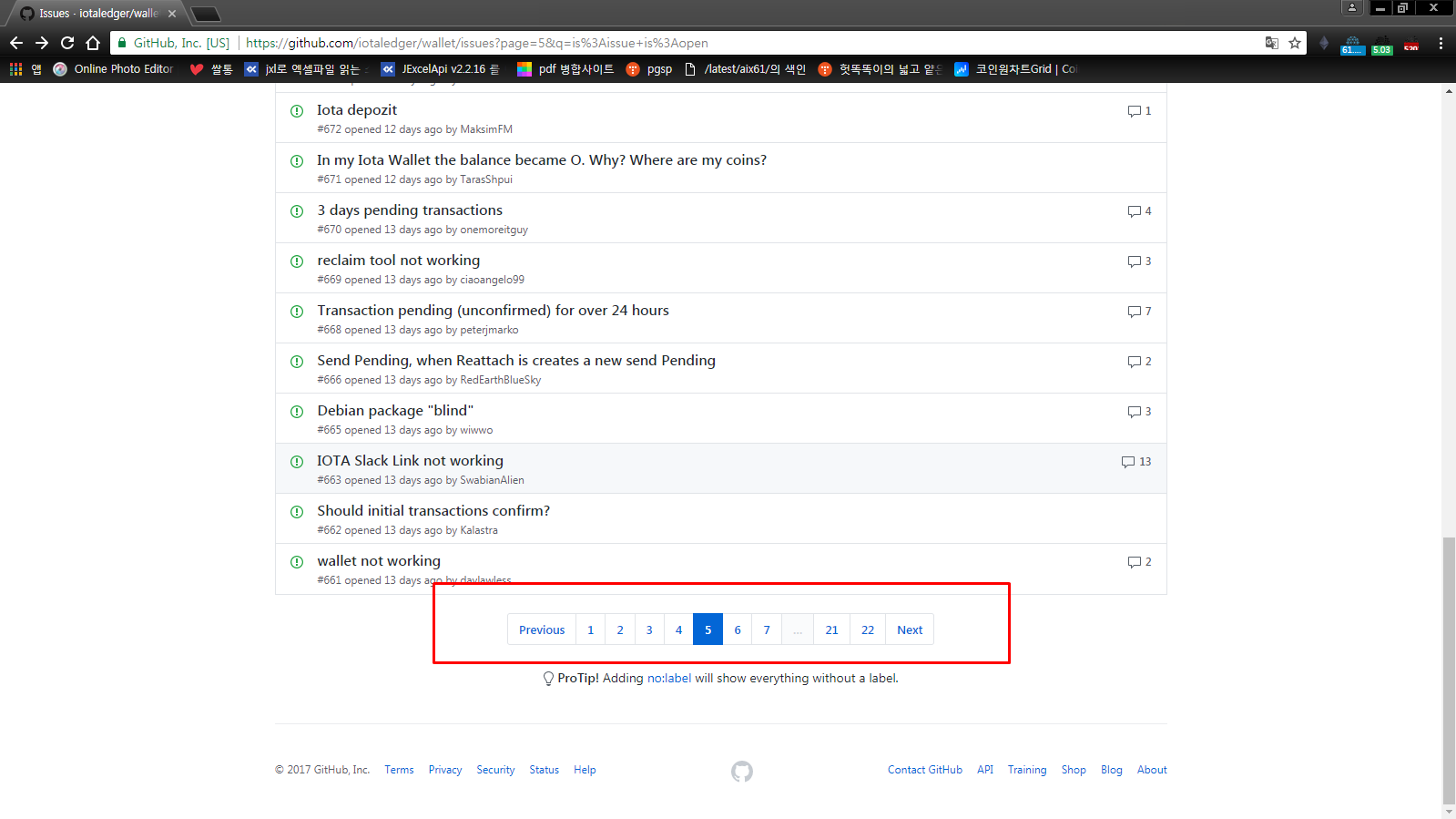Image resolution: width=1456 pixels, height=819 pixels.
Task: Open the About footer link
Action: pos(1152,770)
